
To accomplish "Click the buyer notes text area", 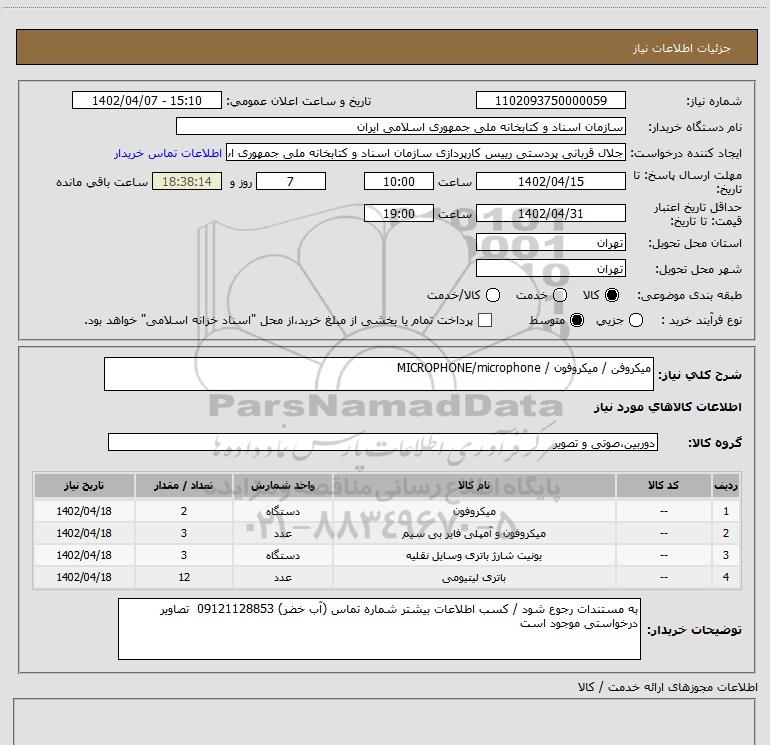I will point(379,629).
